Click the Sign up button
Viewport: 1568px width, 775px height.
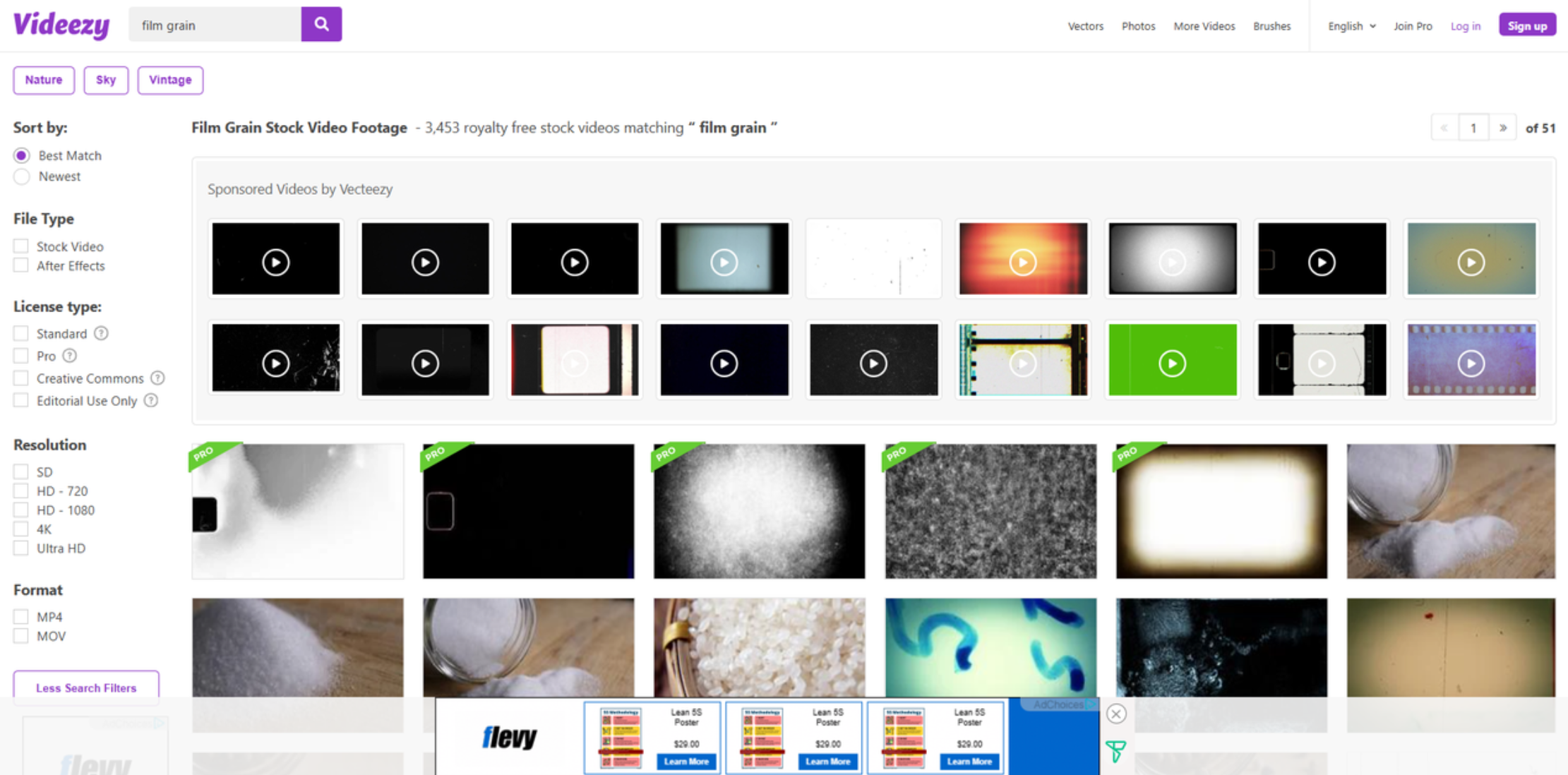[x=1526, y=23]
